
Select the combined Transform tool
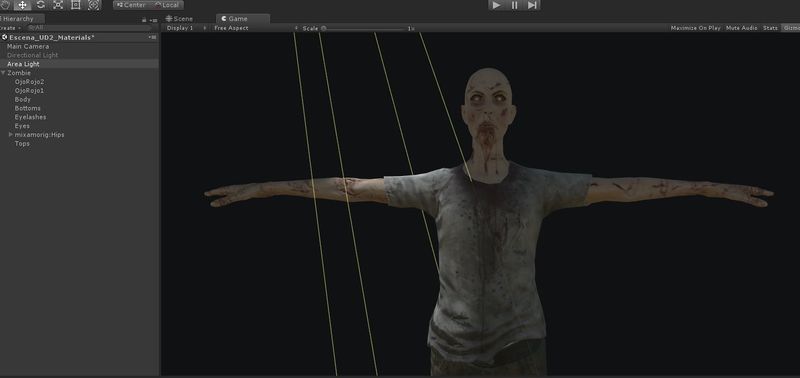click(x=94, y=5)
